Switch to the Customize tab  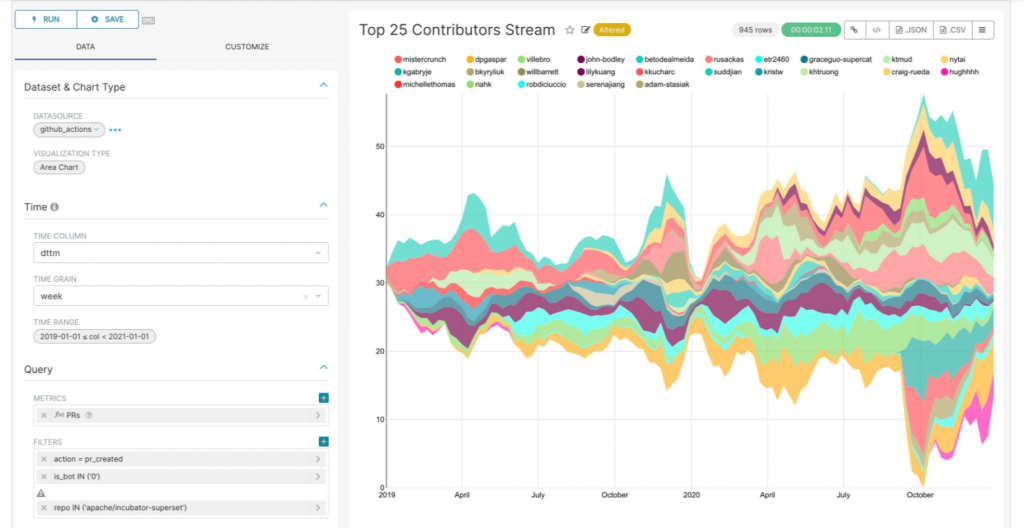tap(247, 47)
